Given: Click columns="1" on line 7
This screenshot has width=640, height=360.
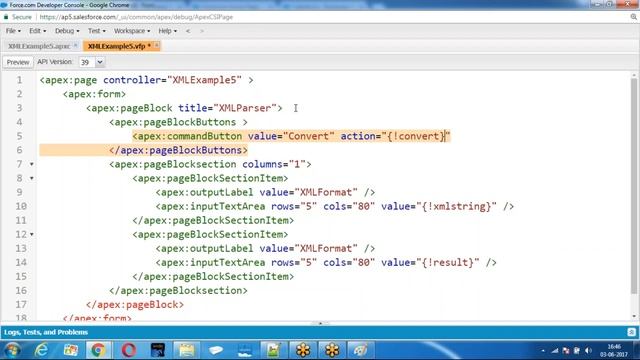Looking at the screenshot, I should (274, 164).
